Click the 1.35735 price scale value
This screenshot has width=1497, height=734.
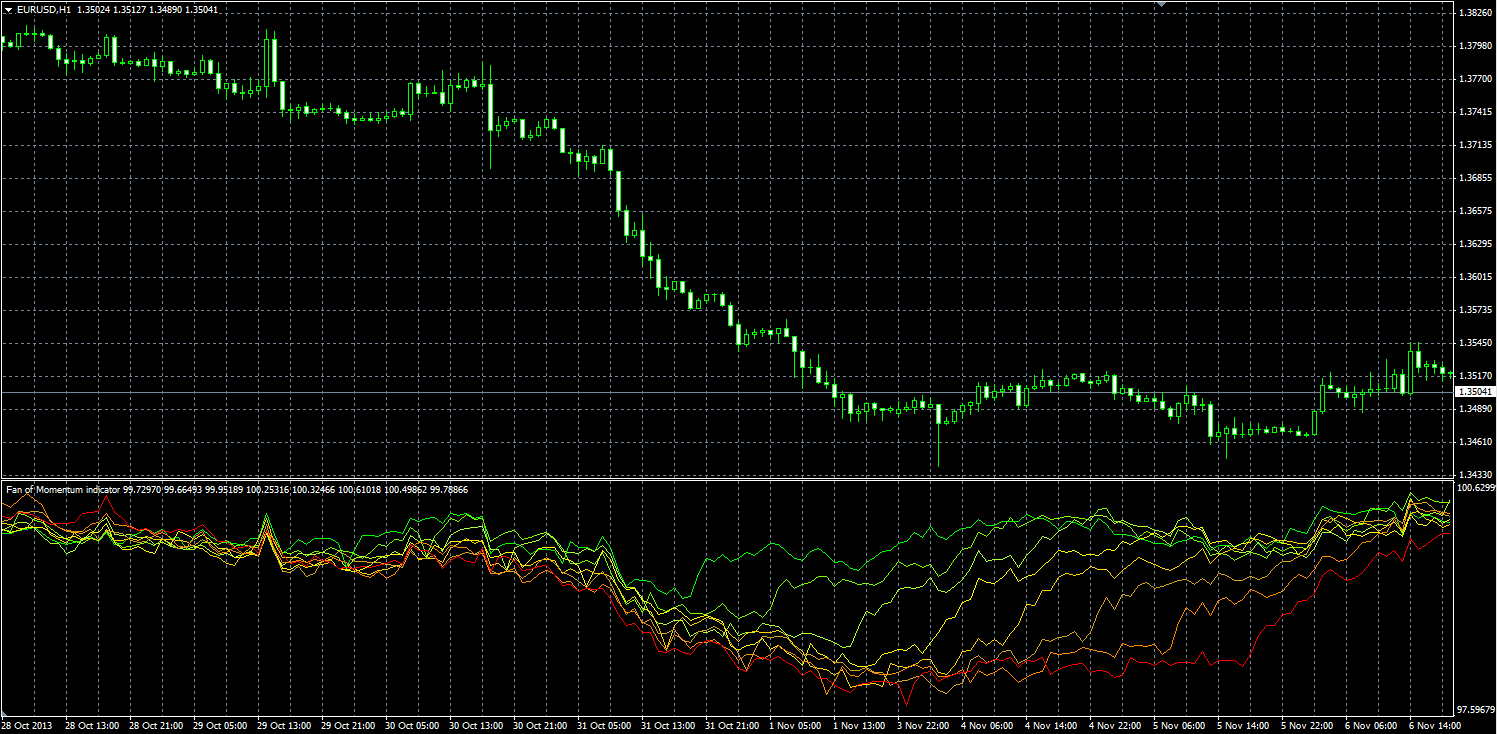click(x=1476, y=310)
